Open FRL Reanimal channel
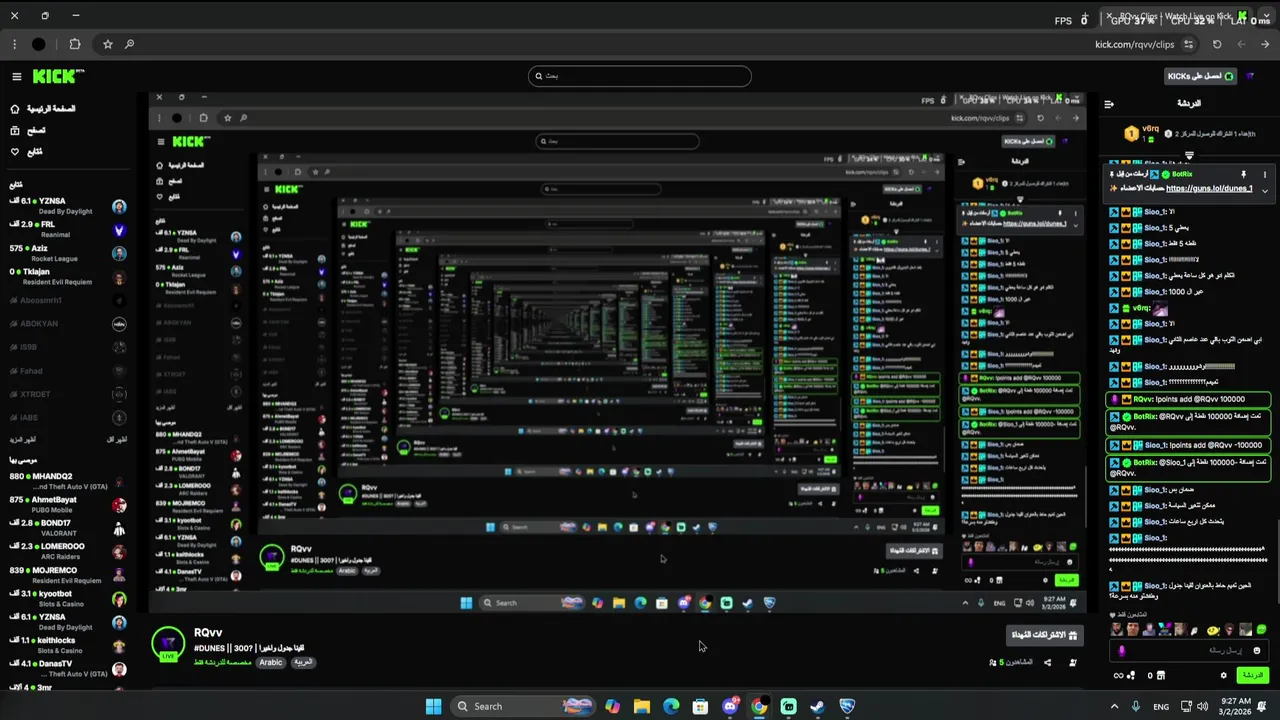This screenshot has height=720, width=1280. pos(66,229)
